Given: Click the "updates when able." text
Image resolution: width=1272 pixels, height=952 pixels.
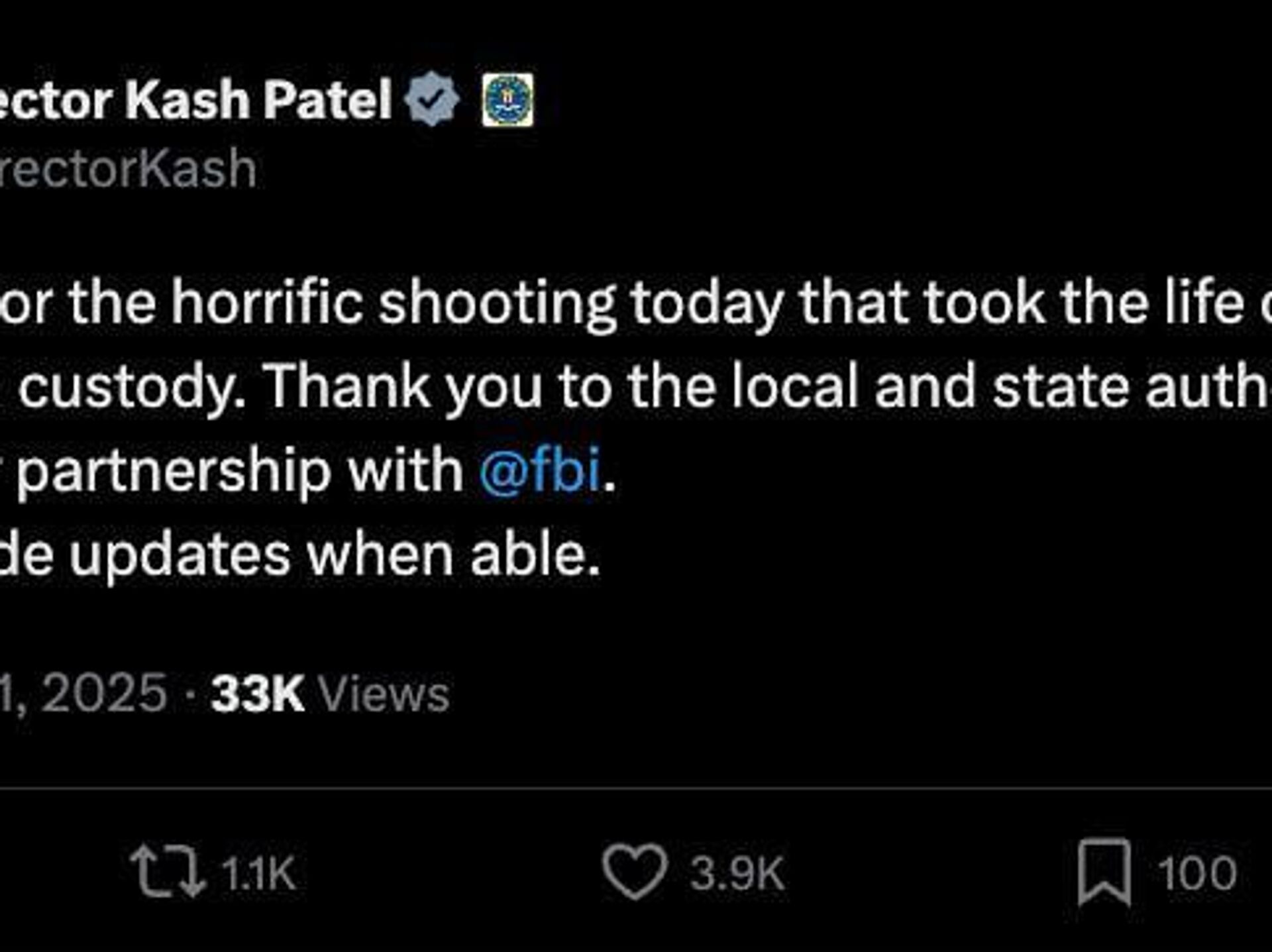Looking at the screenshot, I should point(335,555).
